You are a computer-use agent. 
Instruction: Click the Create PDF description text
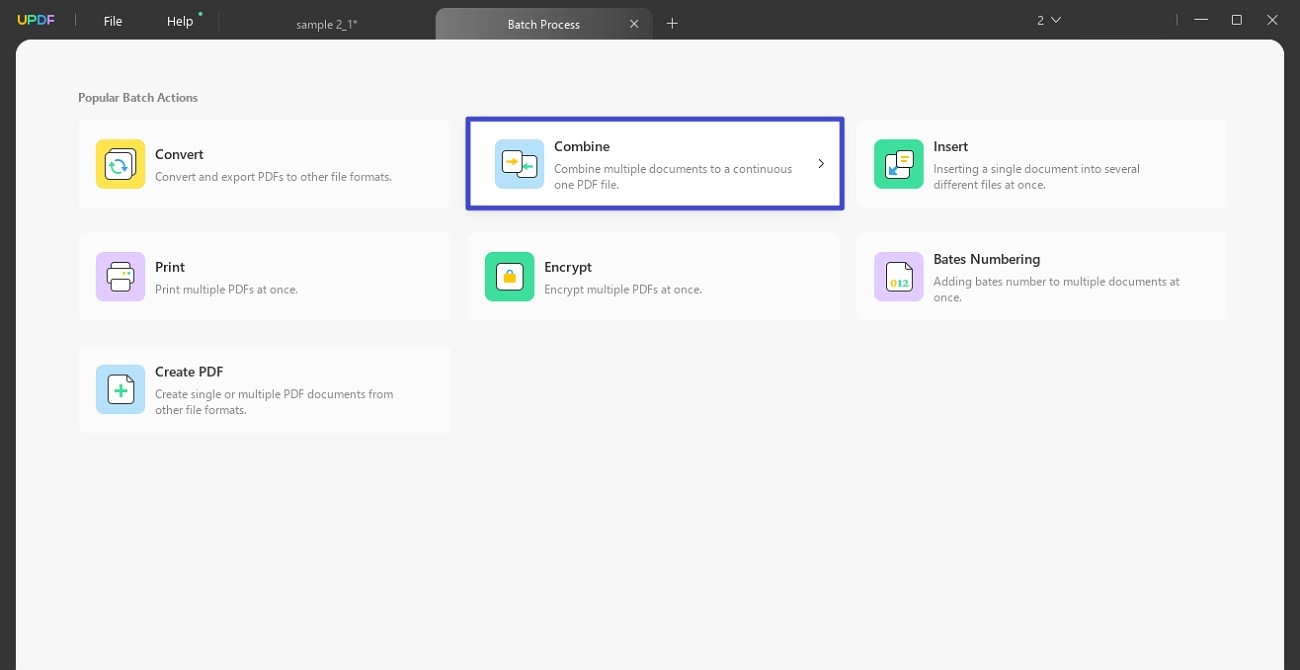pyautogui.click(x=274, y=402)
